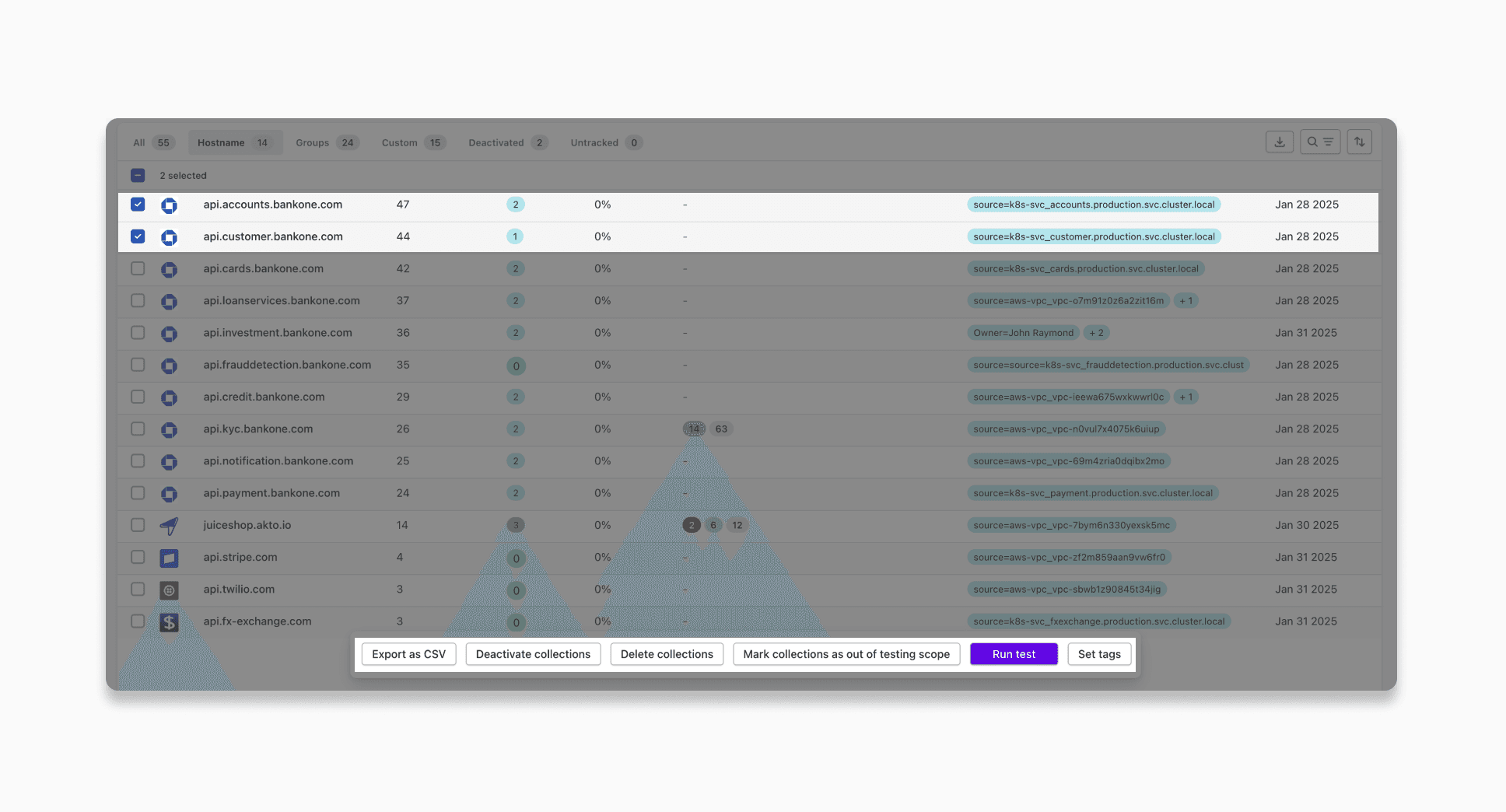Click the bank icon beside api.accounts.bankone.com
Image resolution: width=1506 pixels, height=812 pixels.
pos(169,205)
